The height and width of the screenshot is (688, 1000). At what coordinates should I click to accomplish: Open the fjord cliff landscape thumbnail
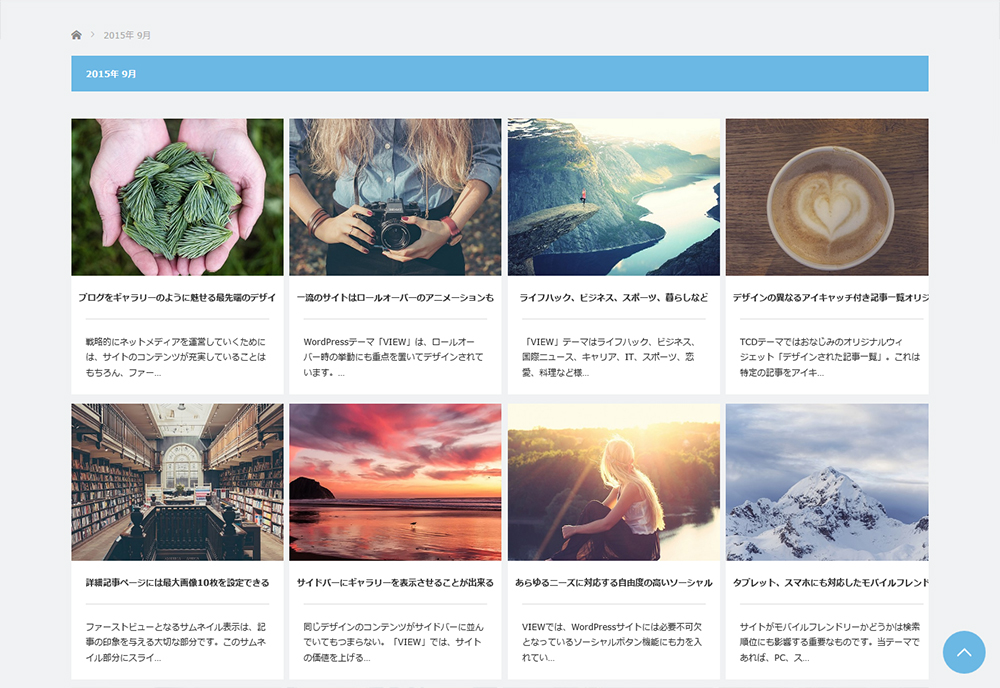pos(614,197)
